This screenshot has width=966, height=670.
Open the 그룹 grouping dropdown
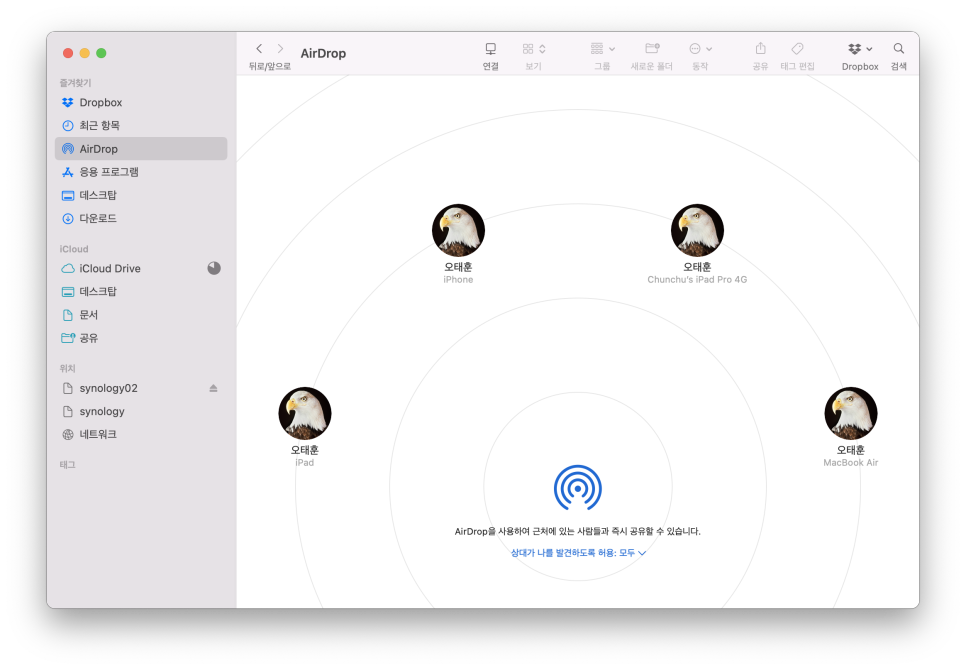pos(603,49)
